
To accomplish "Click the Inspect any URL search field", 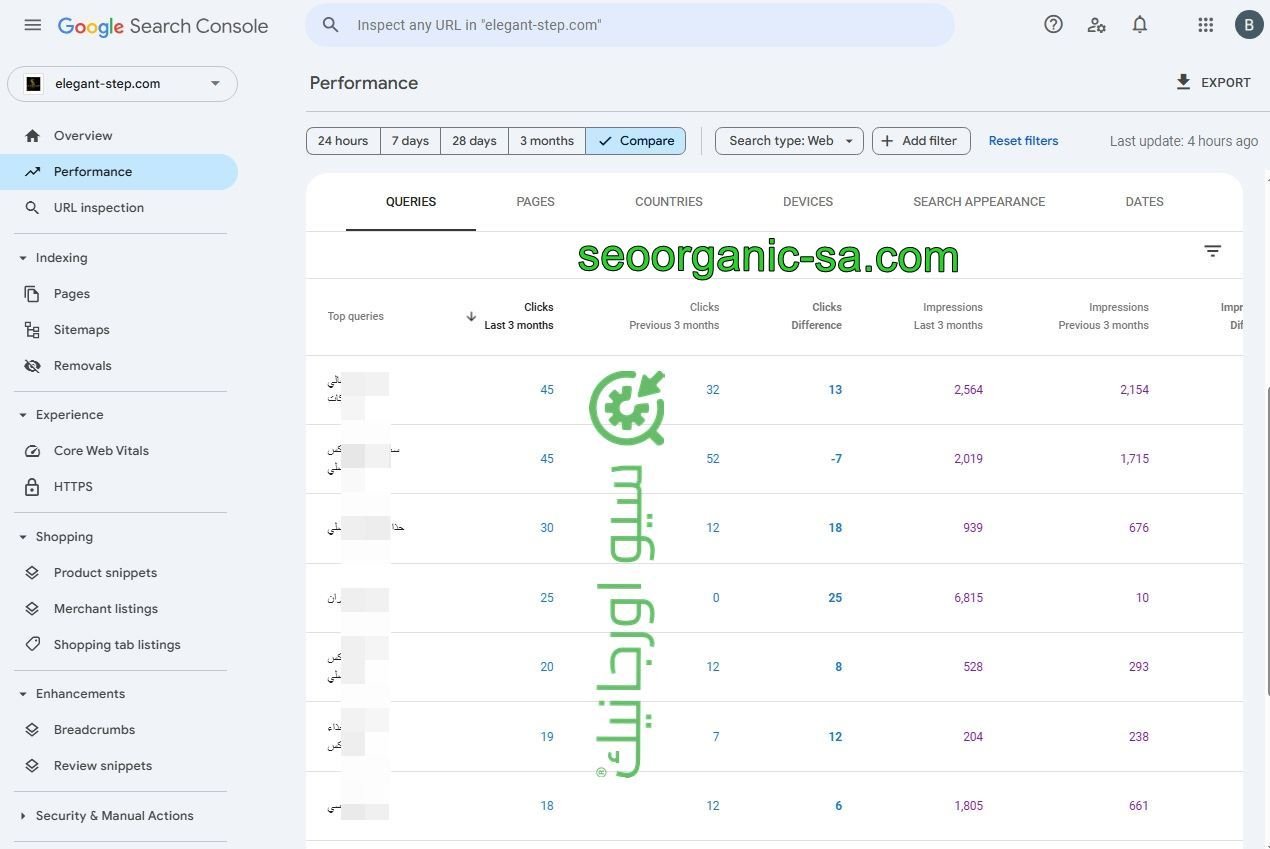I will (640, 25).
